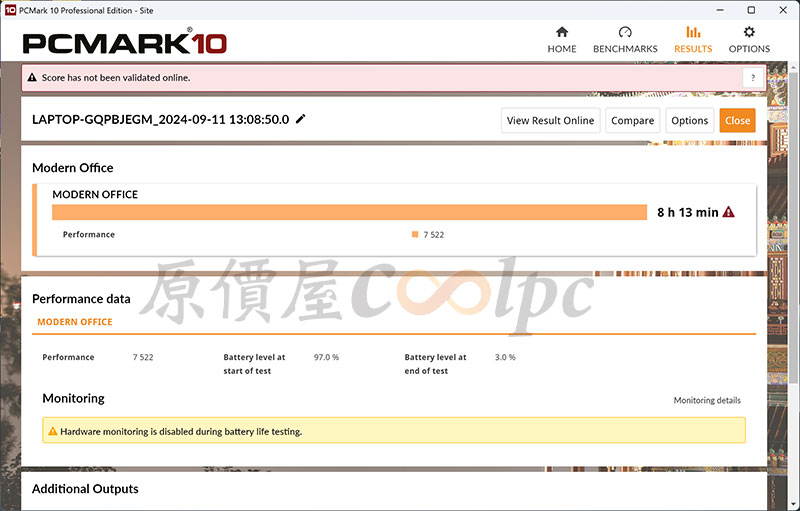
Task: Click the vertical scrollbar on the right
Action: (793, 227)
